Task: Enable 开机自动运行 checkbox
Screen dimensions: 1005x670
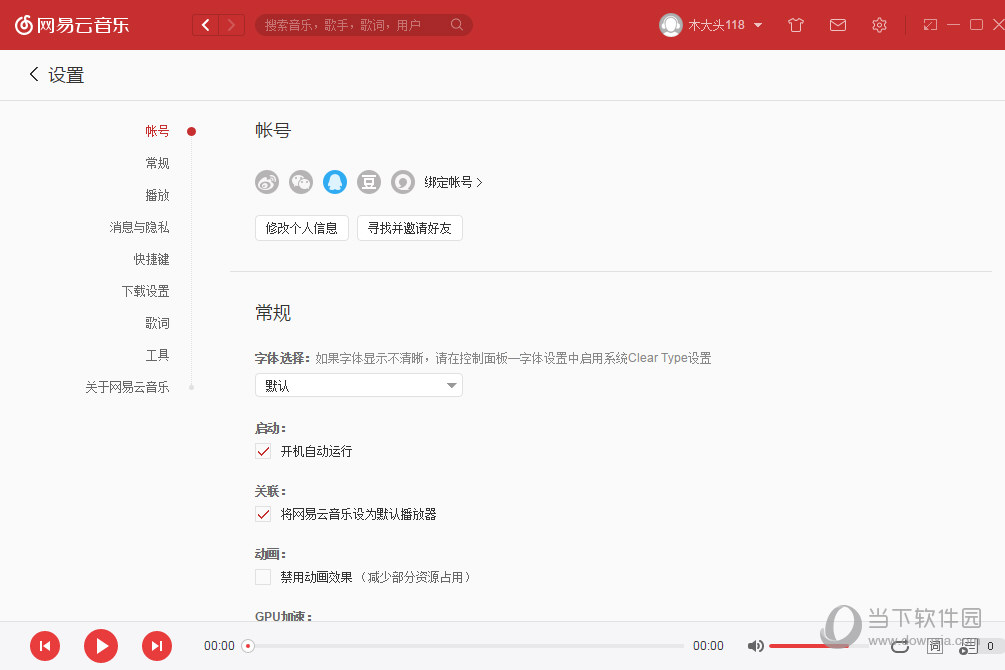Action: 263,451
